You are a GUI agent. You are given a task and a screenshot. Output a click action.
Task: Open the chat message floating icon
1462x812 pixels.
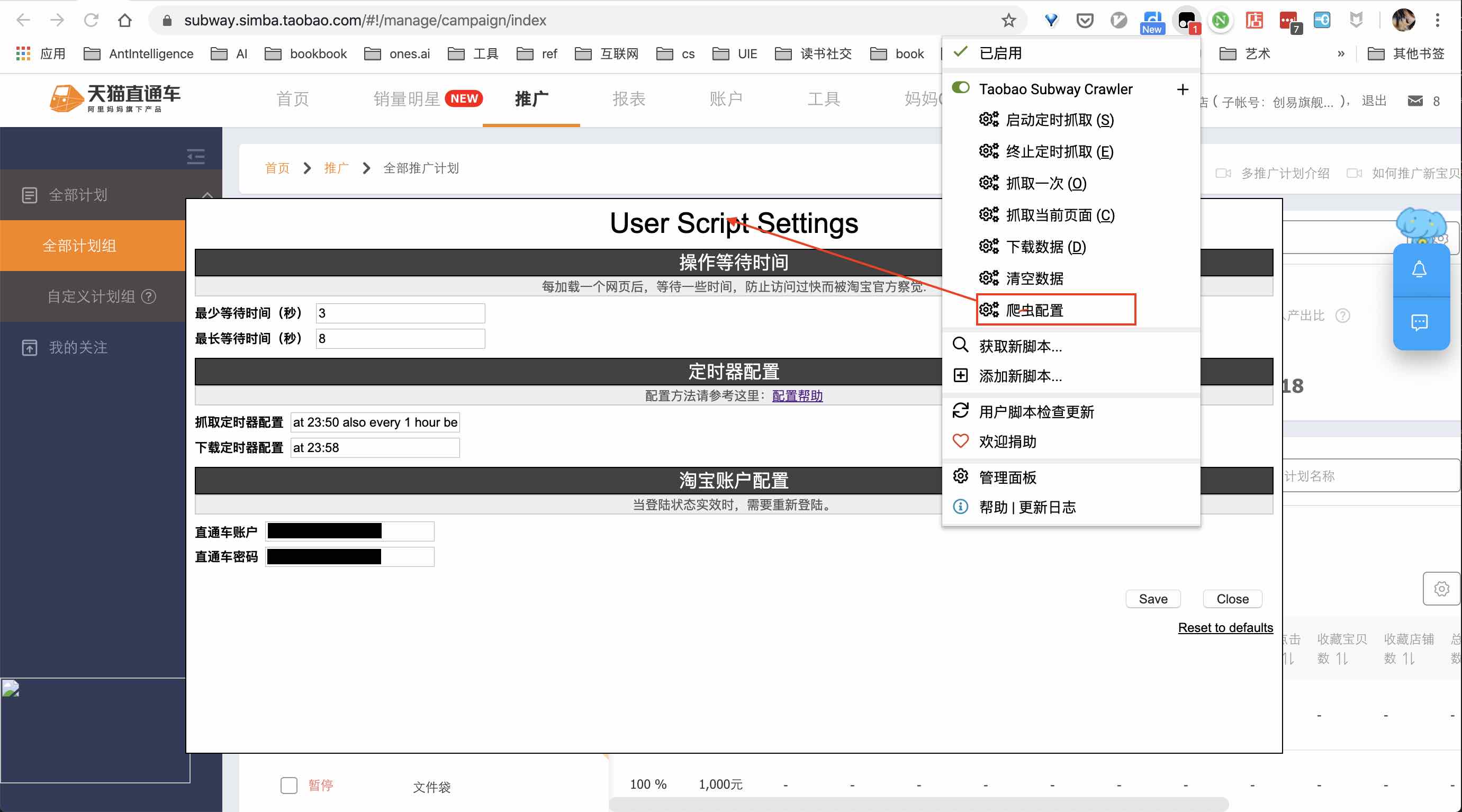(x=1419, y=323)
